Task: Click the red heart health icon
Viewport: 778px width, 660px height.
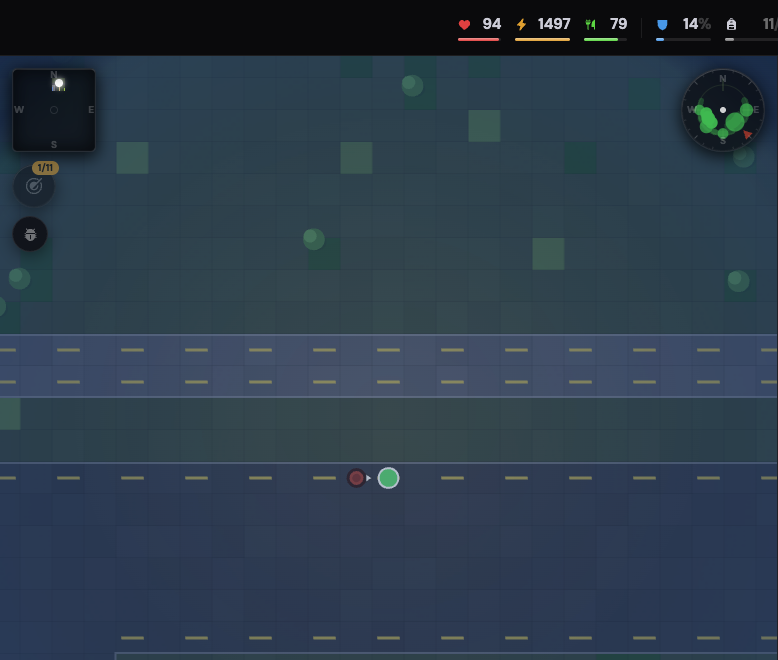Action: point(464,24)
